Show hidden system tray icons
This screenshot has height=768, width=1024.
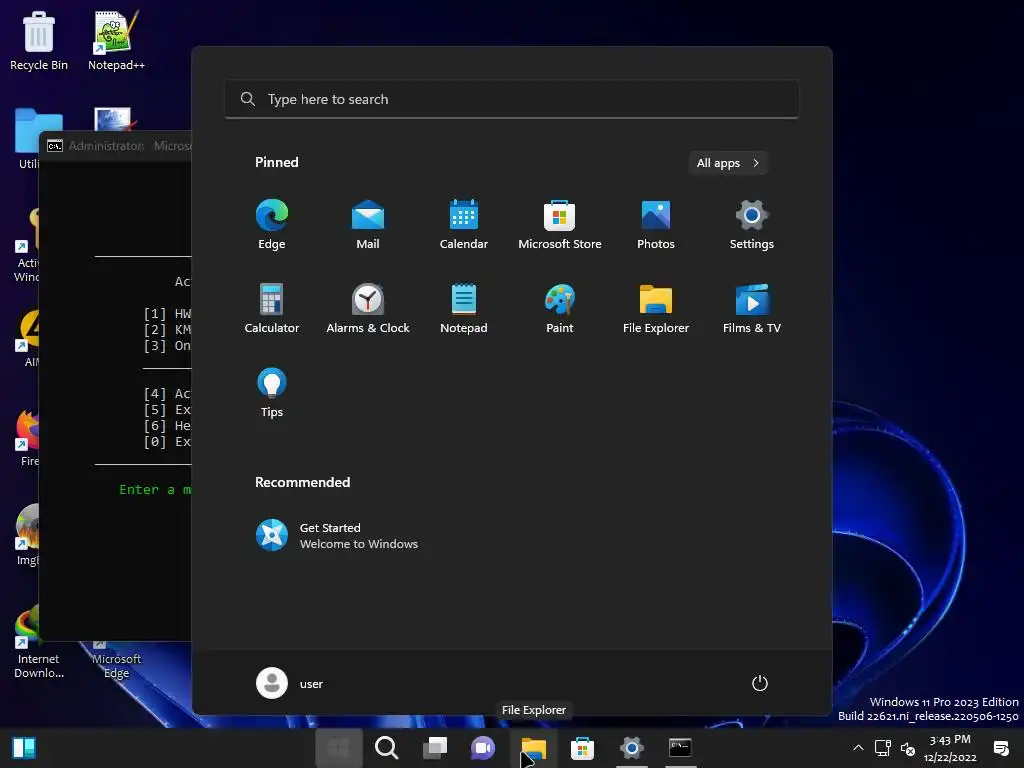[858, 748]
